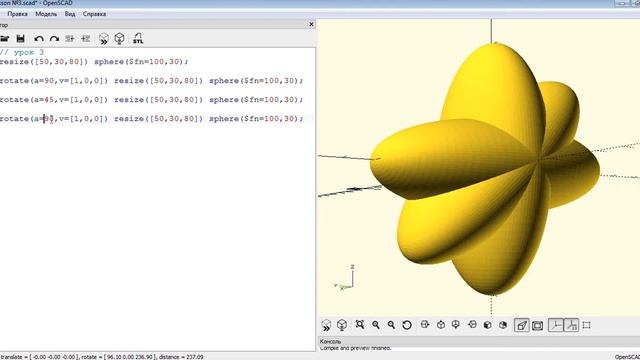
Task: Click the translate/rotate status bar text
Action: (x=102, y=357)
